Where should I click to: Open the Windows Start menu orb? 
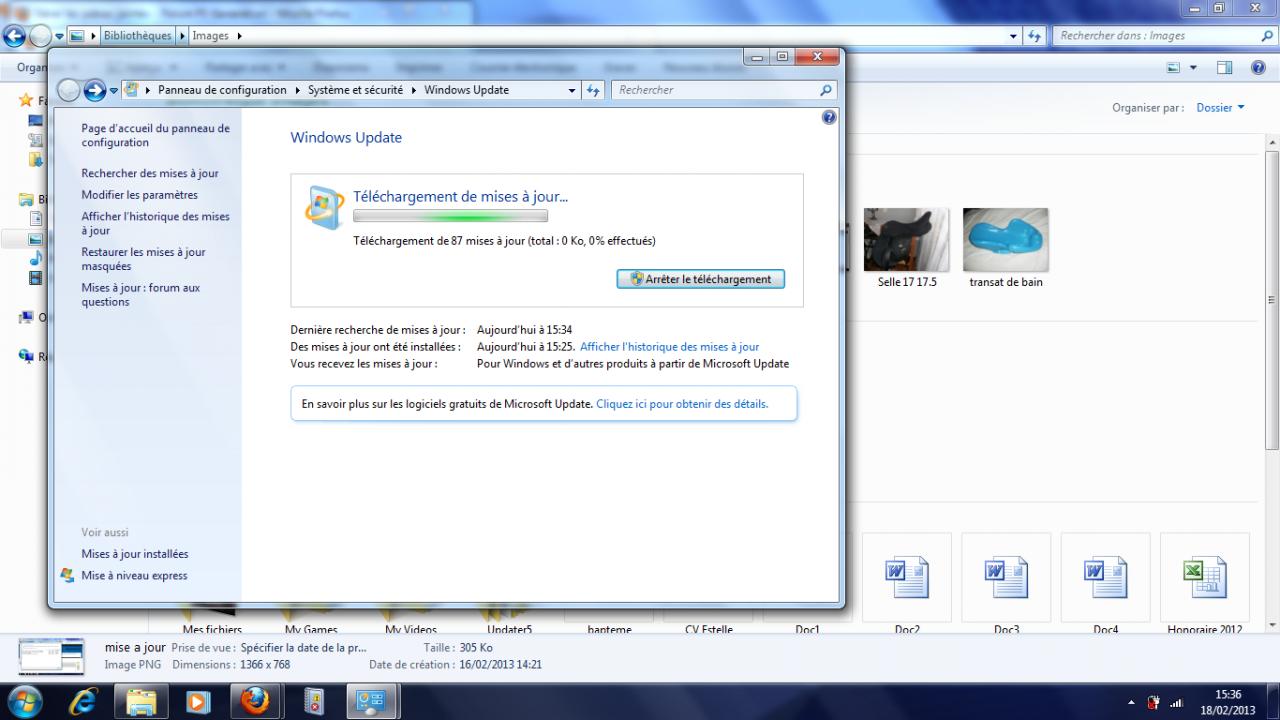[x=25, y=701]
